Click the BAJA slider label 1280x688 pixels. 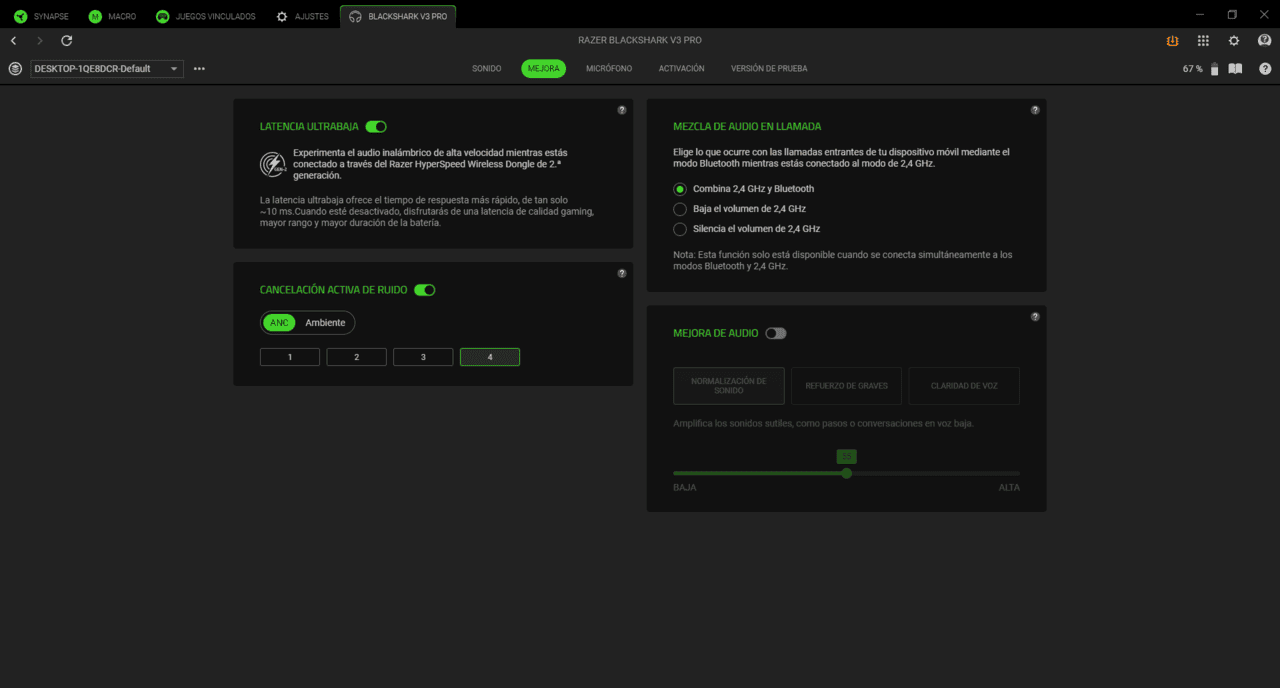(x=685, y=488)
